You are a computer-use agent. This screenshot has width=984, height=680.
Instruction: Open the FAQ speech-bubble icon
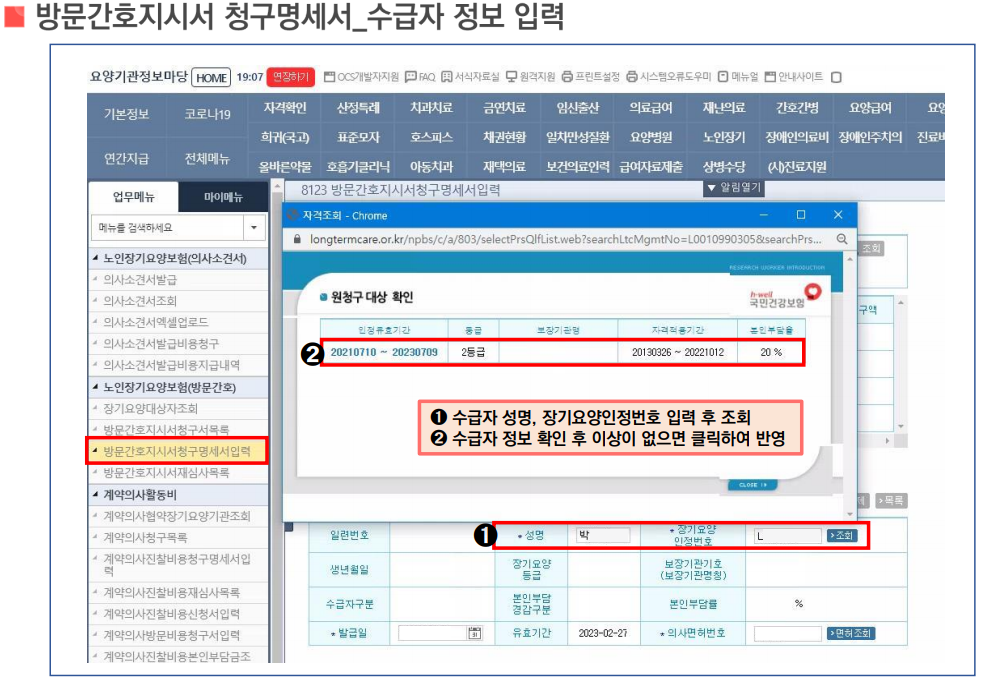pos(410,77)
